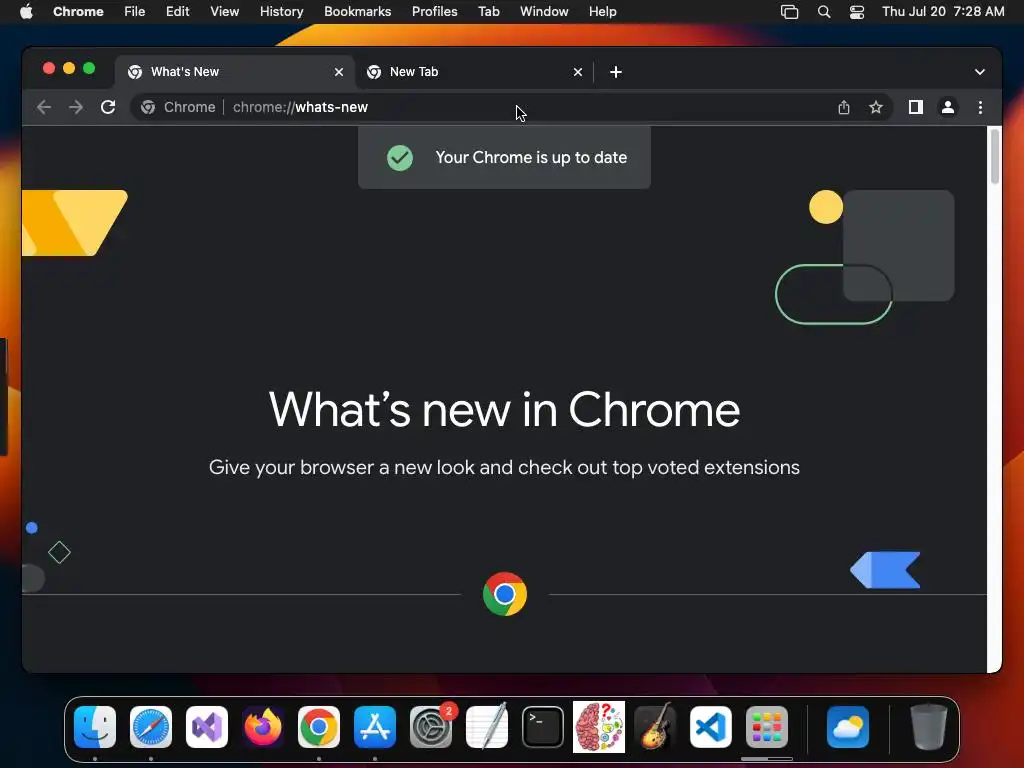
Task: Open the Weather app from the Dock
Action: click(848, 727)
